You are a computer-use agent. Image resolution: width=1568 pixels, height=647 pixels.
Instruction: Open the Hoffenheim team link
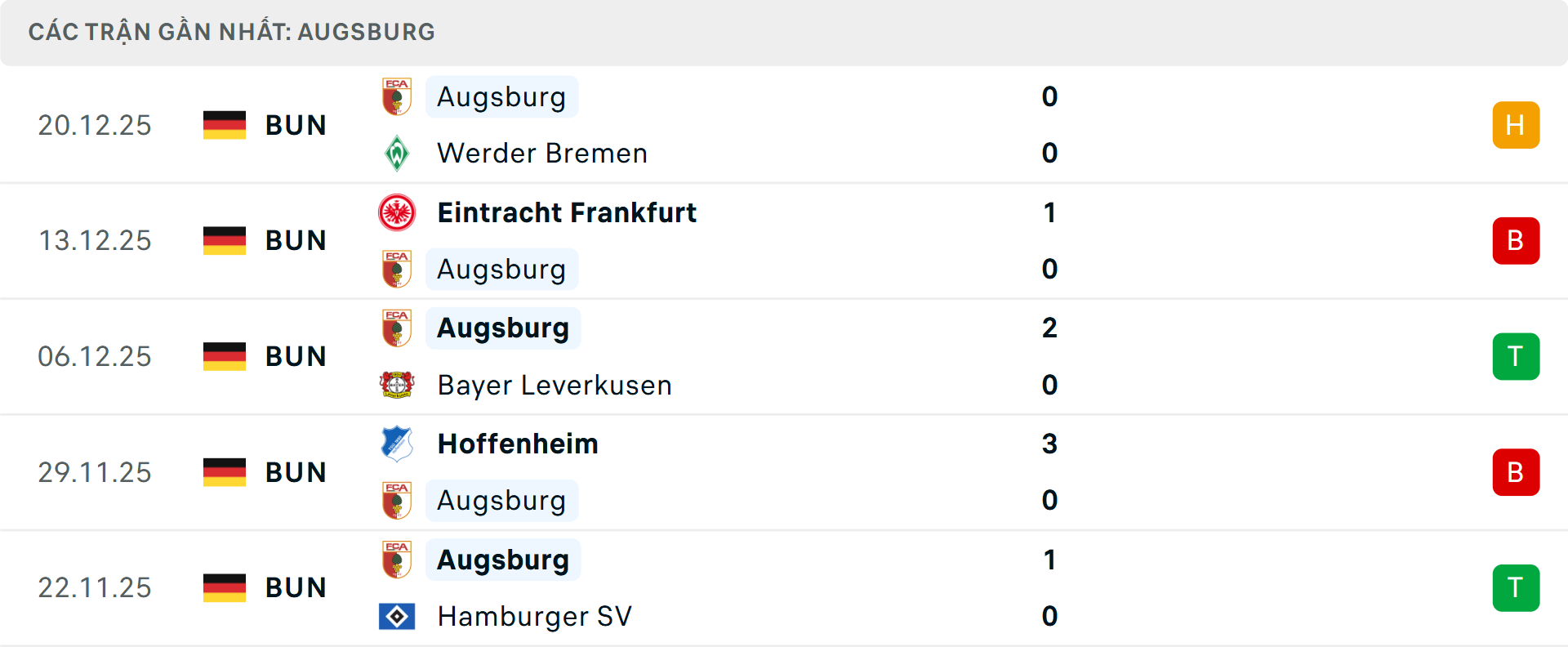point(518,444)
